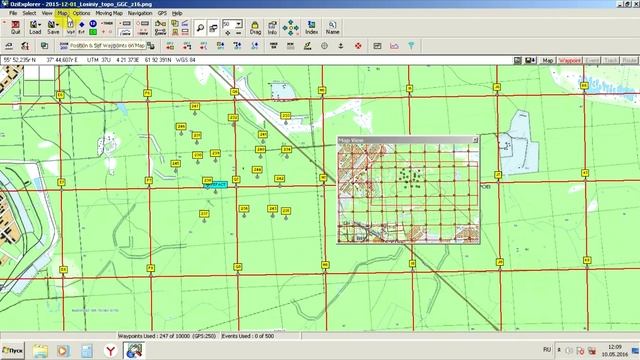Close the Map View window
Screen dimensions: 640x360
tap(475, 140)
